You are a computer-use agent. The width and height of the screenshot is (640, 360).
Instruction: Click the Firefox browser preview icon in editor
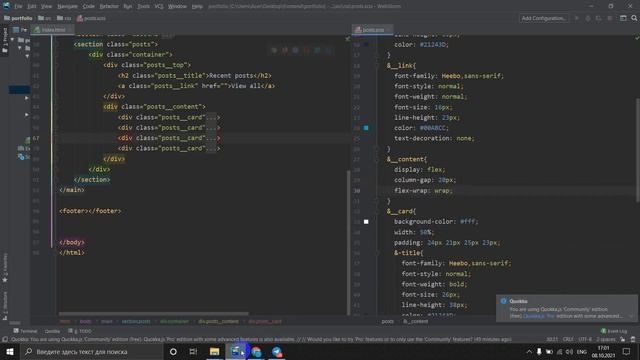click(x=284, y=50)
